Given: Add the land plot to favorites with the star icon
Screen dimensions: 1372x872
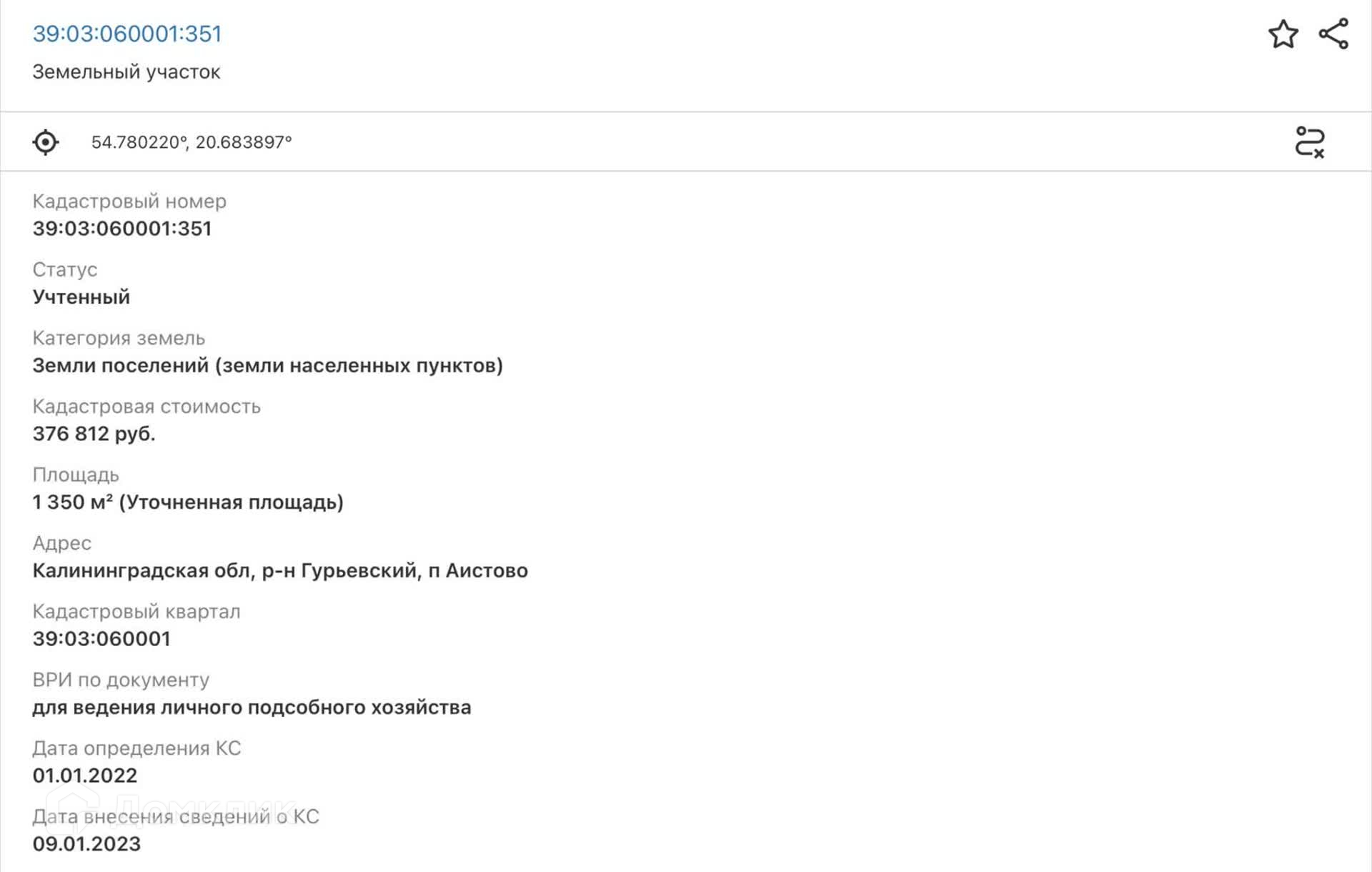Looking at the screenshot, I should click(1283, 34).
